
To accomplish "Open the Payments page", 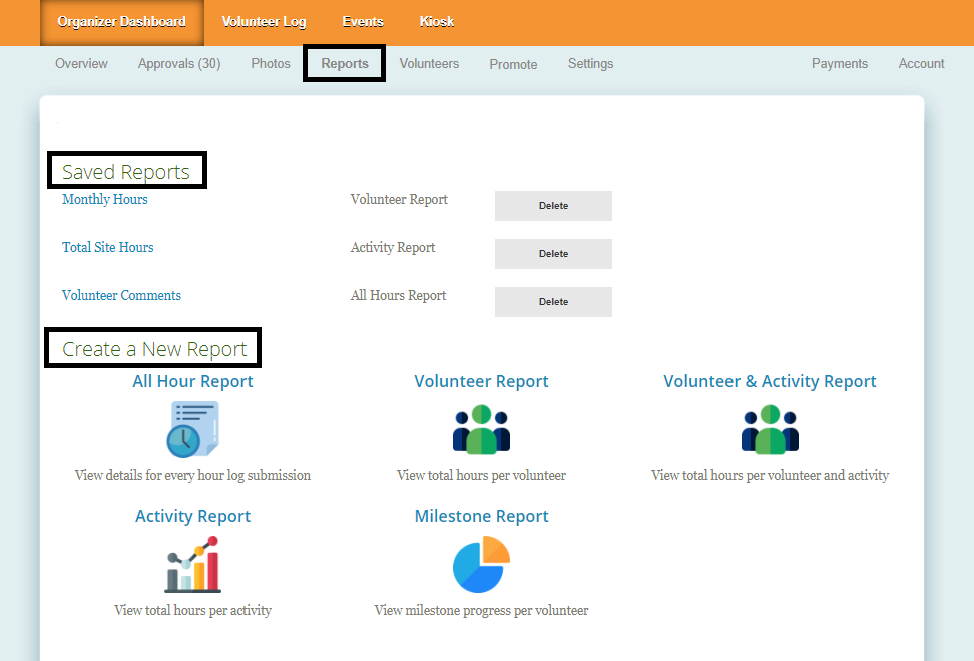I will click(839, 64).
